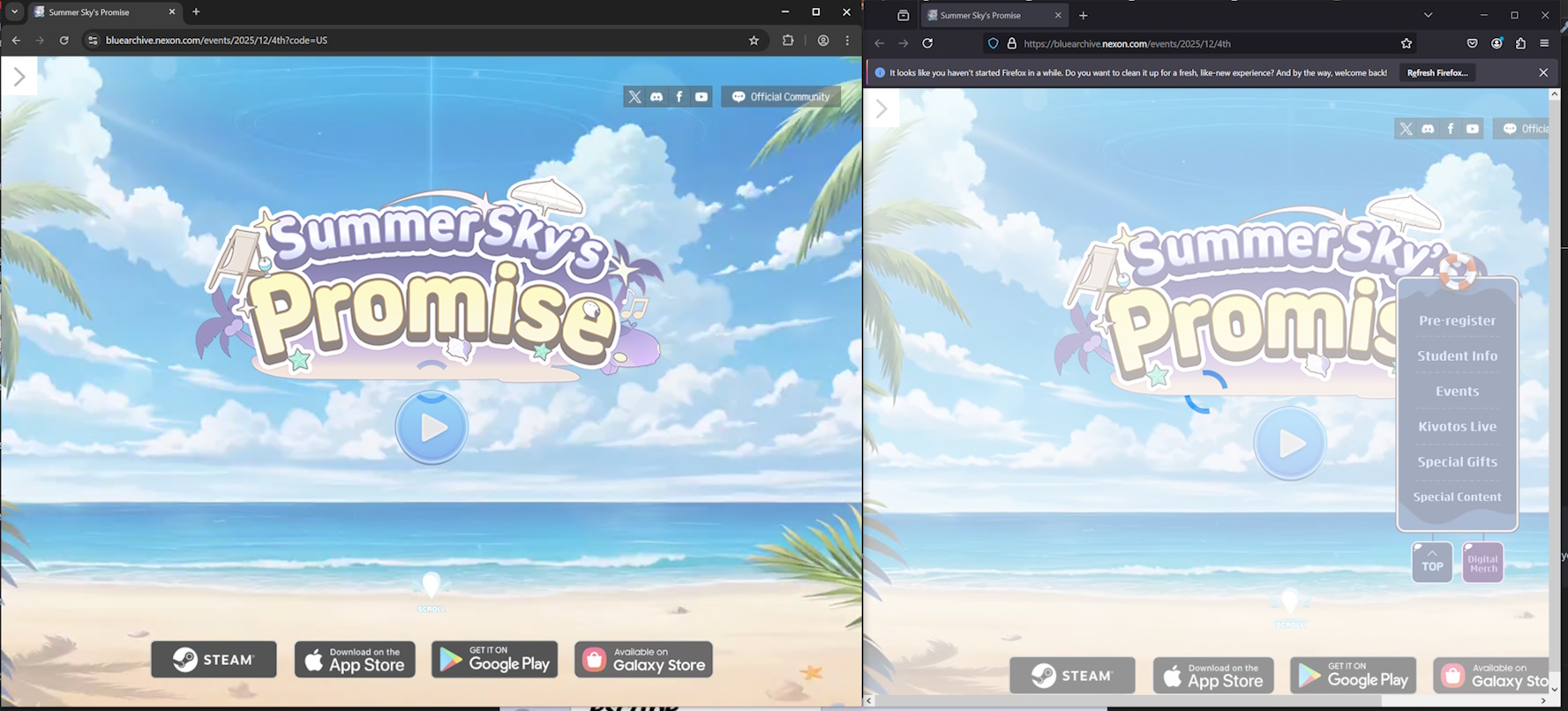Close the Firefox Summer Sky's Promise tab

coord(1058,15)
